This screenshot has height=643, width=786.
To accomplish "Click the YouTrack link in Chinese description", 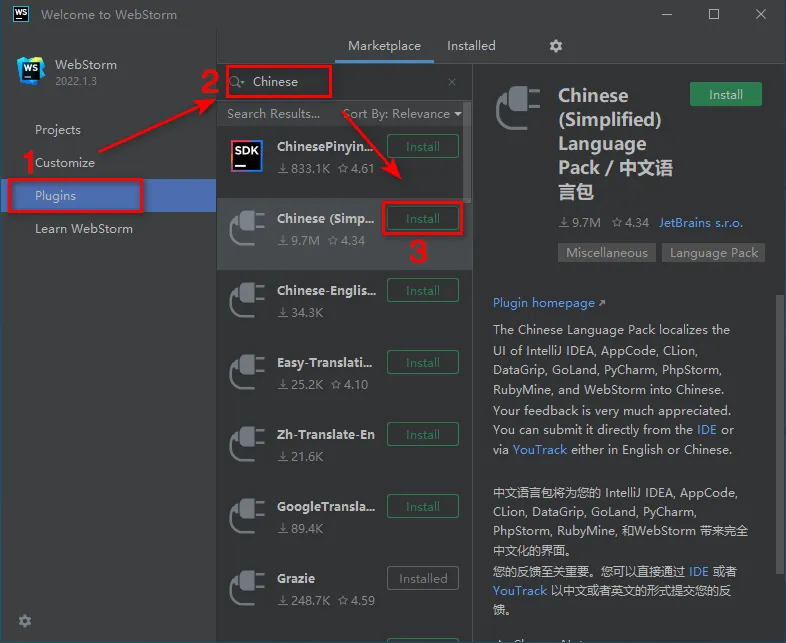I will (x=520, y=591).
